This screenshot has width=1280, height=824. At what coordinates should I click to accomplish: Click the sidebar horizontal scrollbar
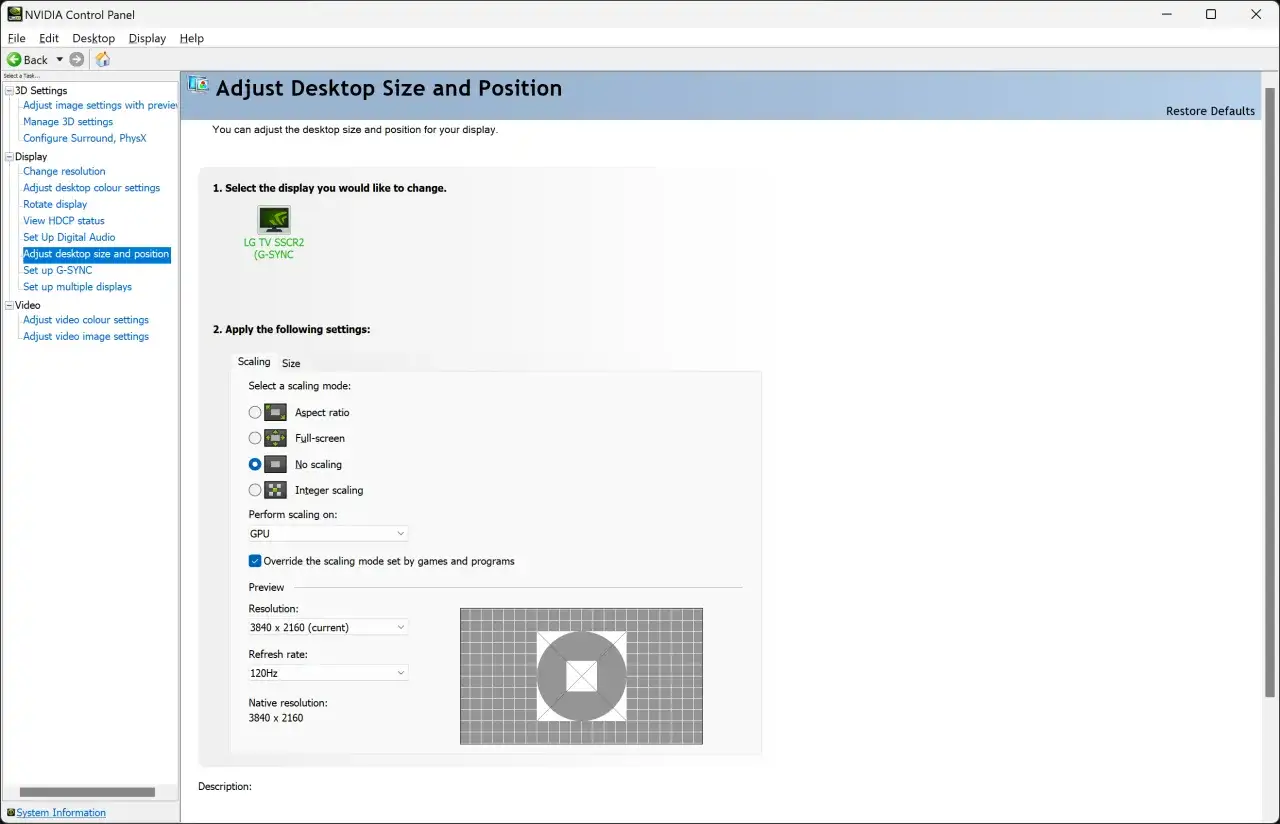coord(88,792)
